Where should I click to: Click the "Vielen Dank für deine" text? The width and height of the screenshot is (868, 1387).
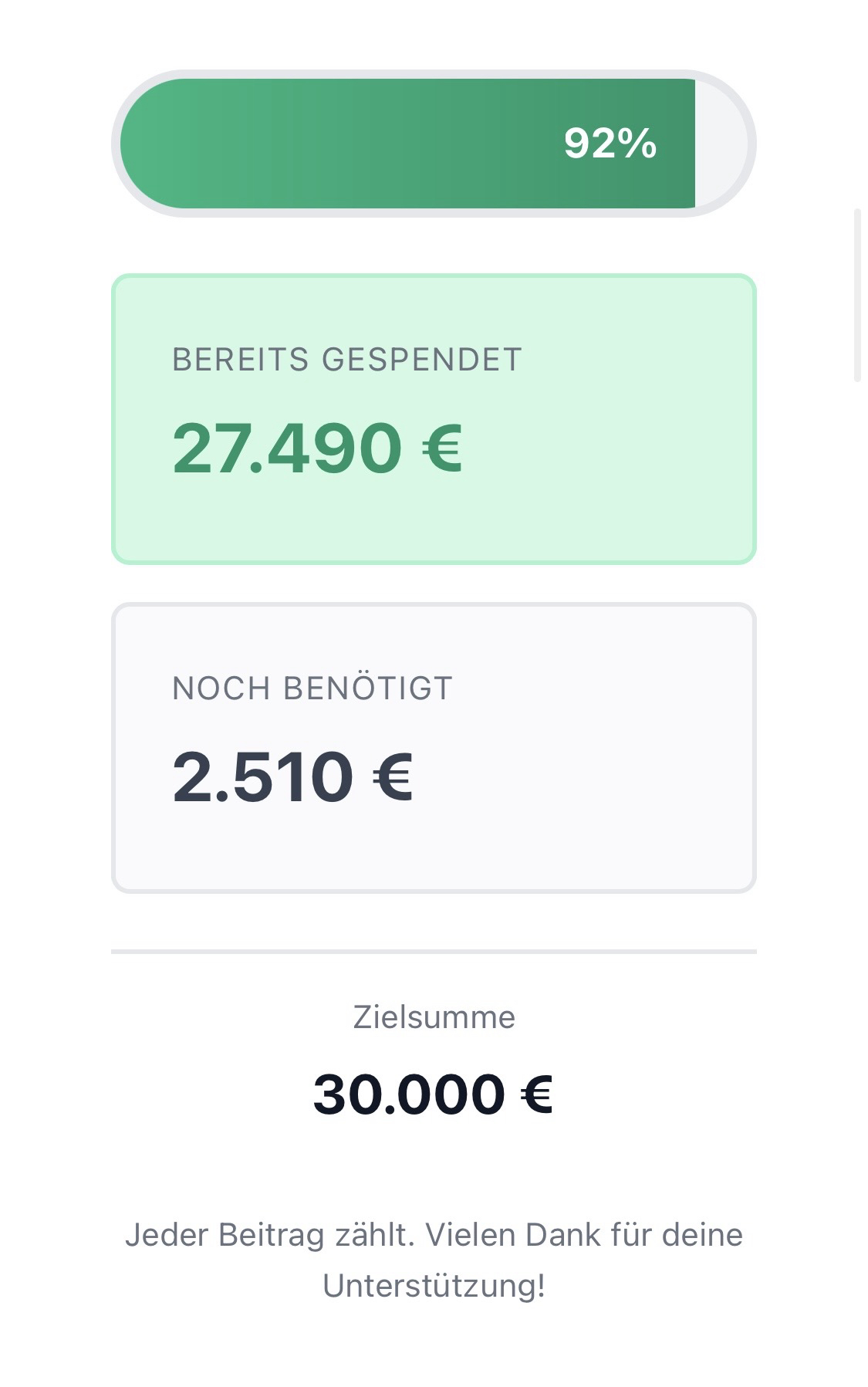[584, 1235]
